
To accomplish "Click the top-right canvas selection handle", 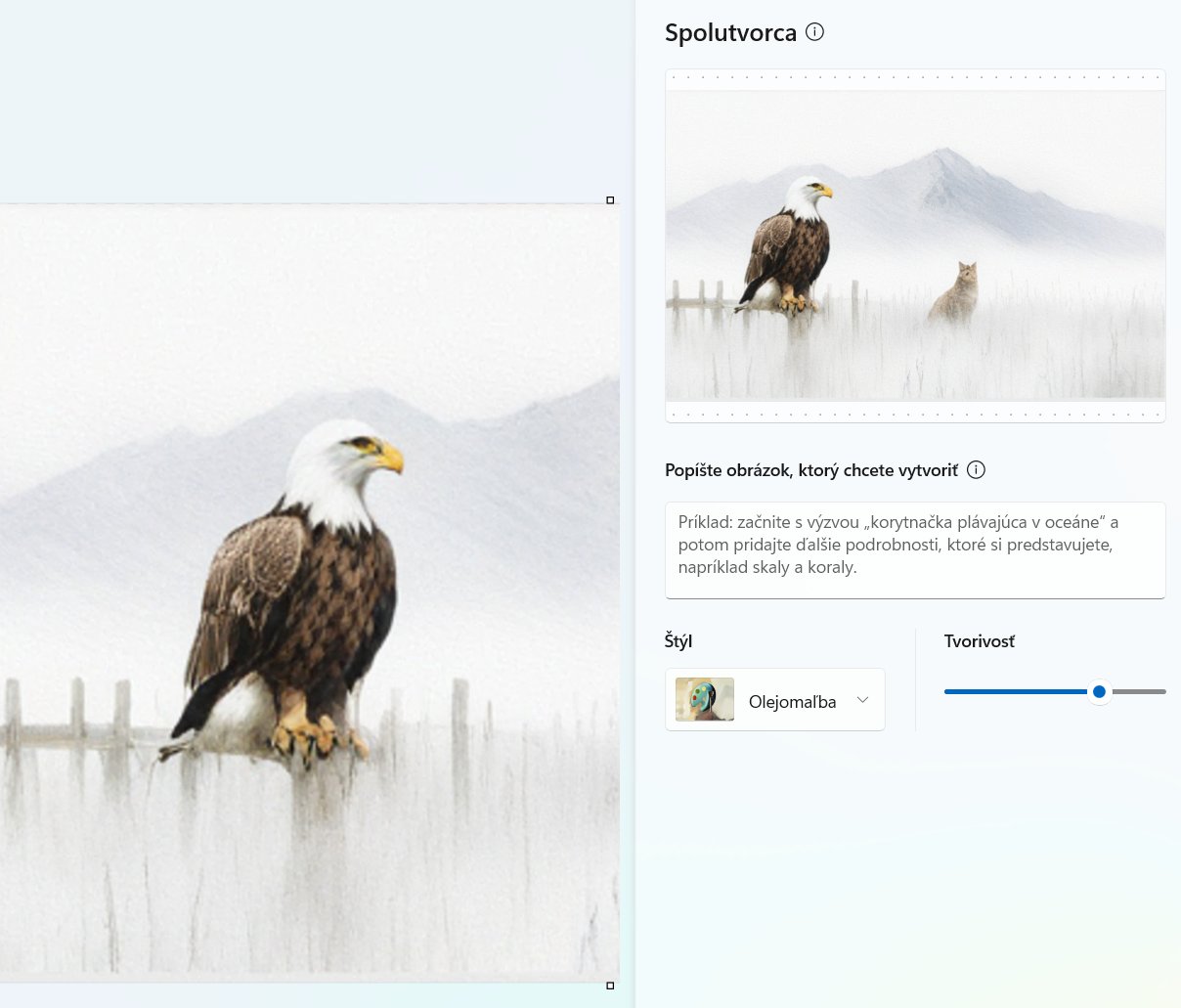I will 610,200.
